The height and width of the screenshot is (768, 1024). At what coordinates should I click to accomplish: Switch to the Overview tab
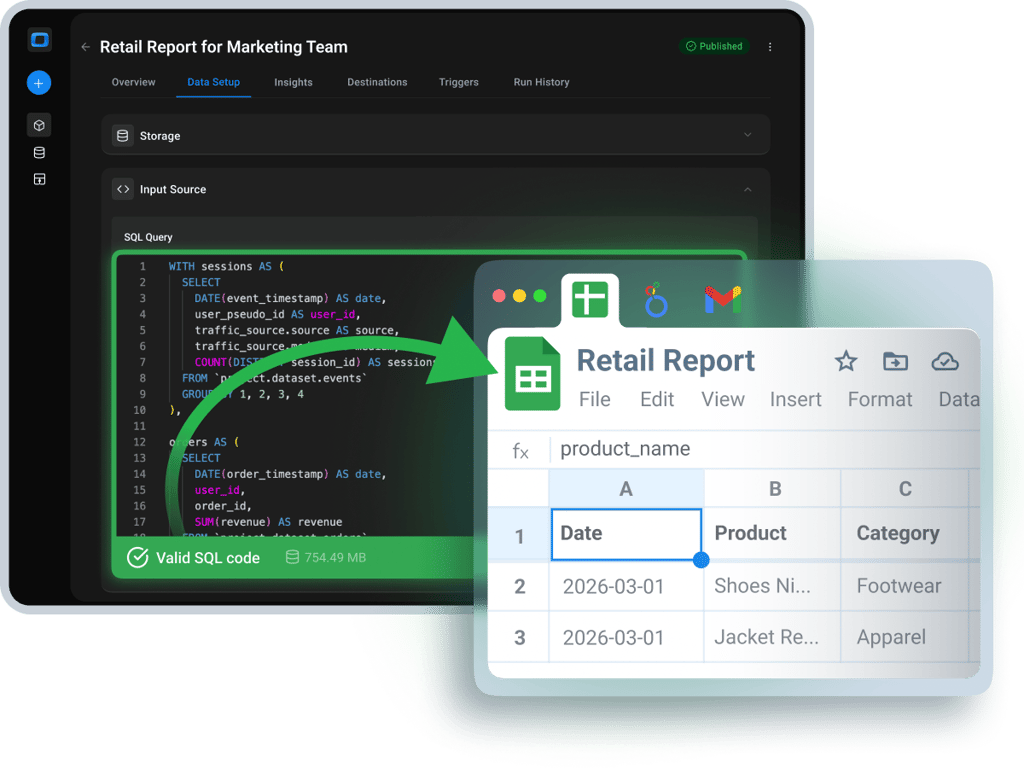click(x=133, y=82)
